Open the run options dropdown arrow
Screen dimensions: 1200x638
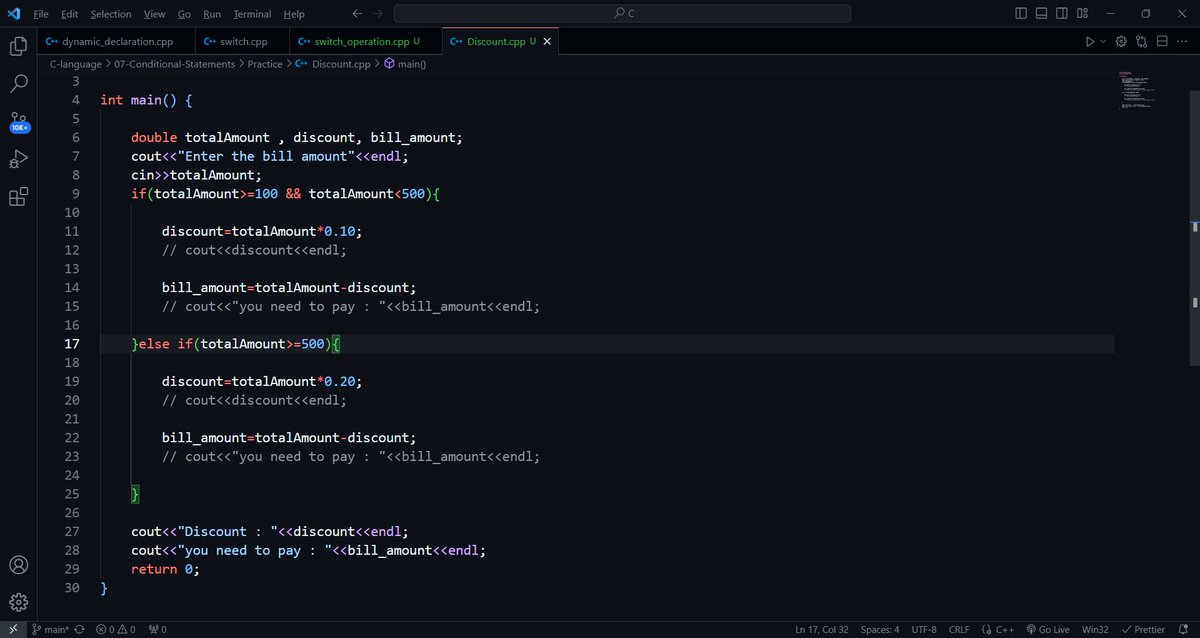coord(1103,42)
